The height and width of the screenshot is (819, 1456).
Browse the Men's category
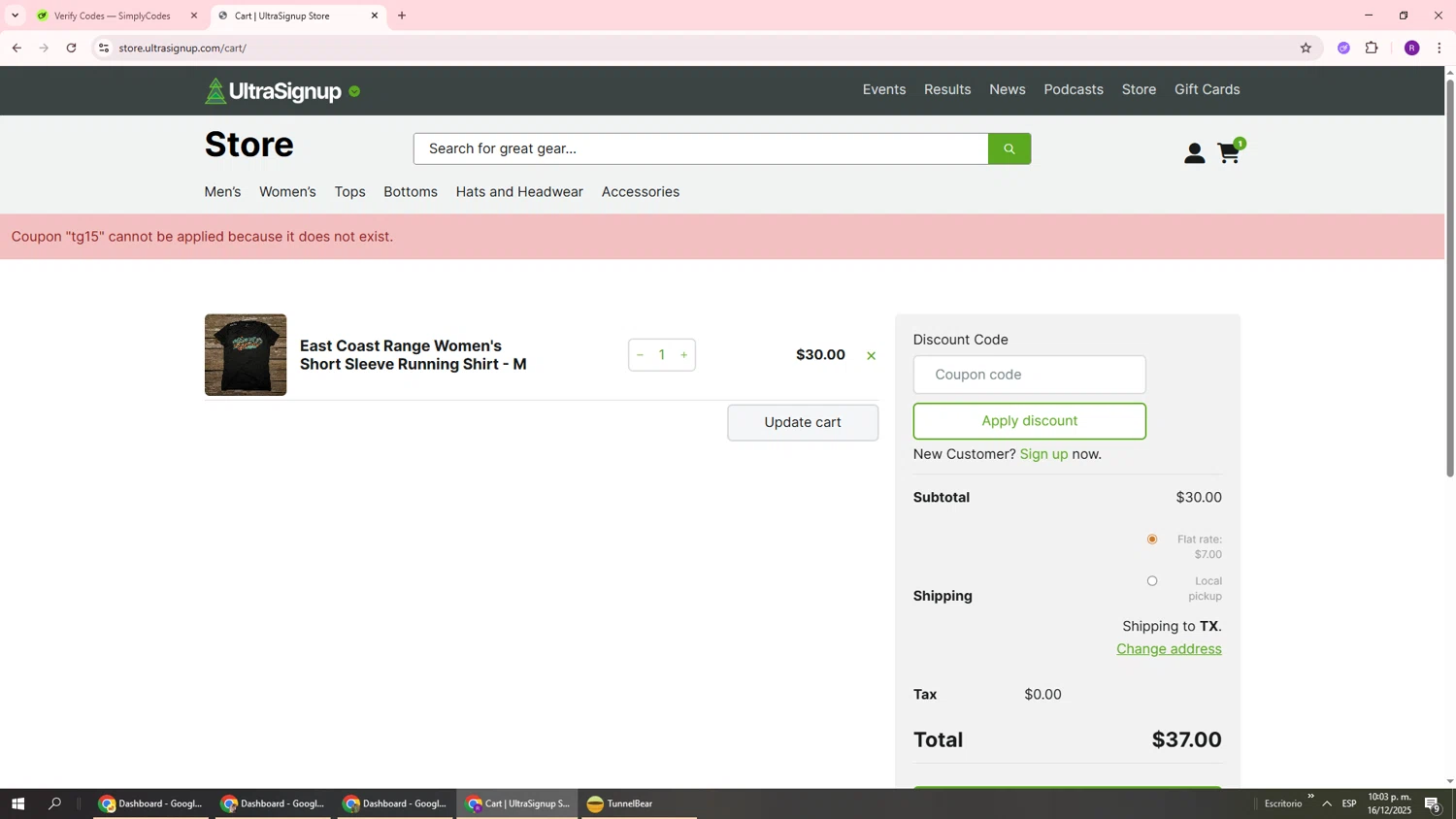point(222,192)
